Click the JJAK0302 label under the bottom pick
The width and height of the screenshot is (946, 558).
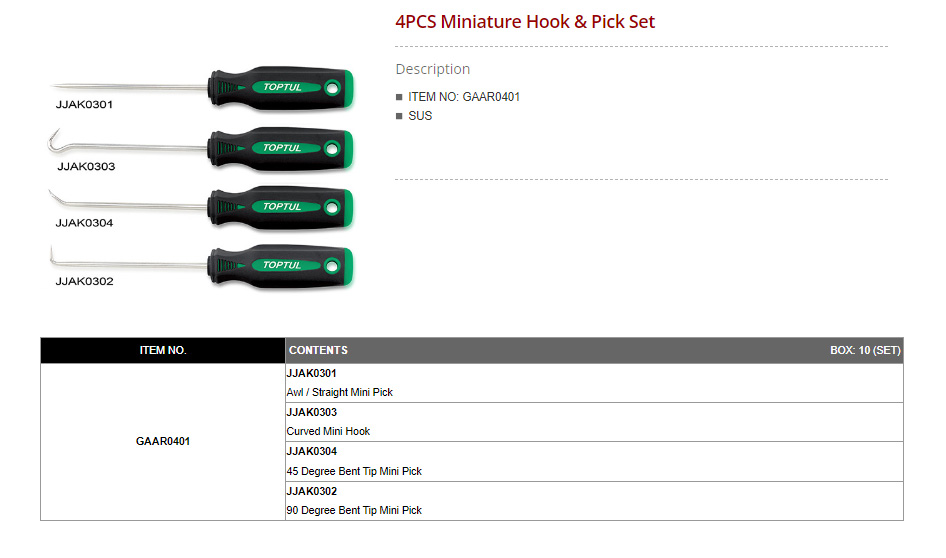click(84, 282)
